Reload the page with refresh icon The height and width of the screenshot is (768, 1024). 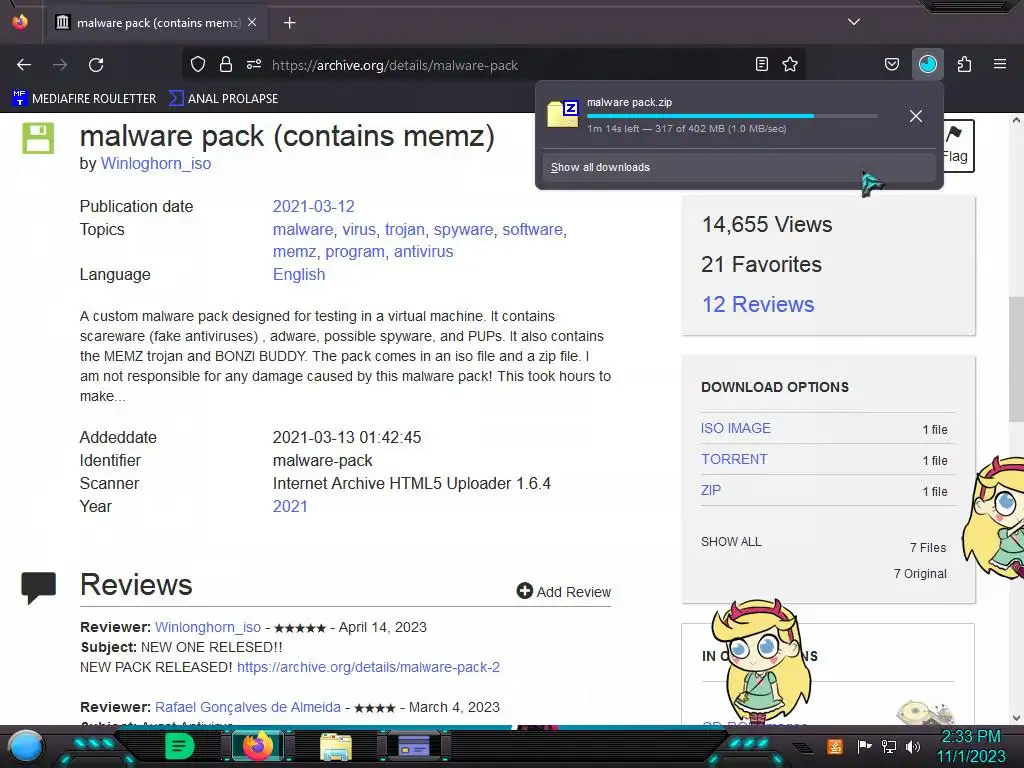96,65
